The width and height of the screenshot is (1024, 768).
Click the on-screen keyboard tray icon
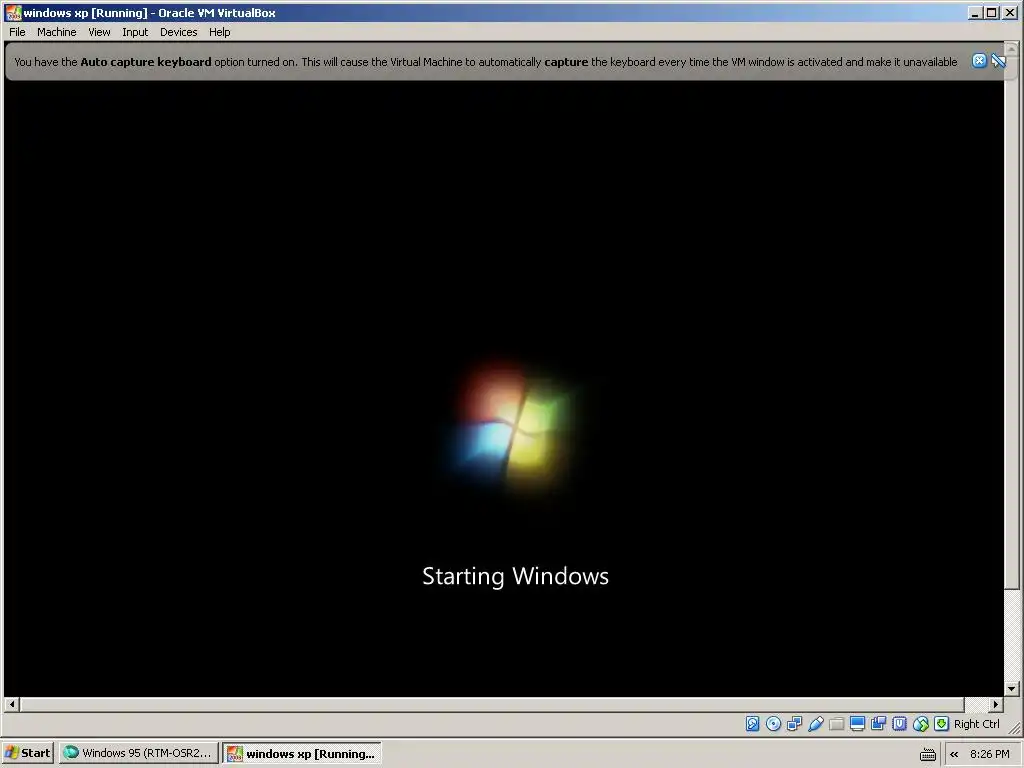[x=927, y=754]
